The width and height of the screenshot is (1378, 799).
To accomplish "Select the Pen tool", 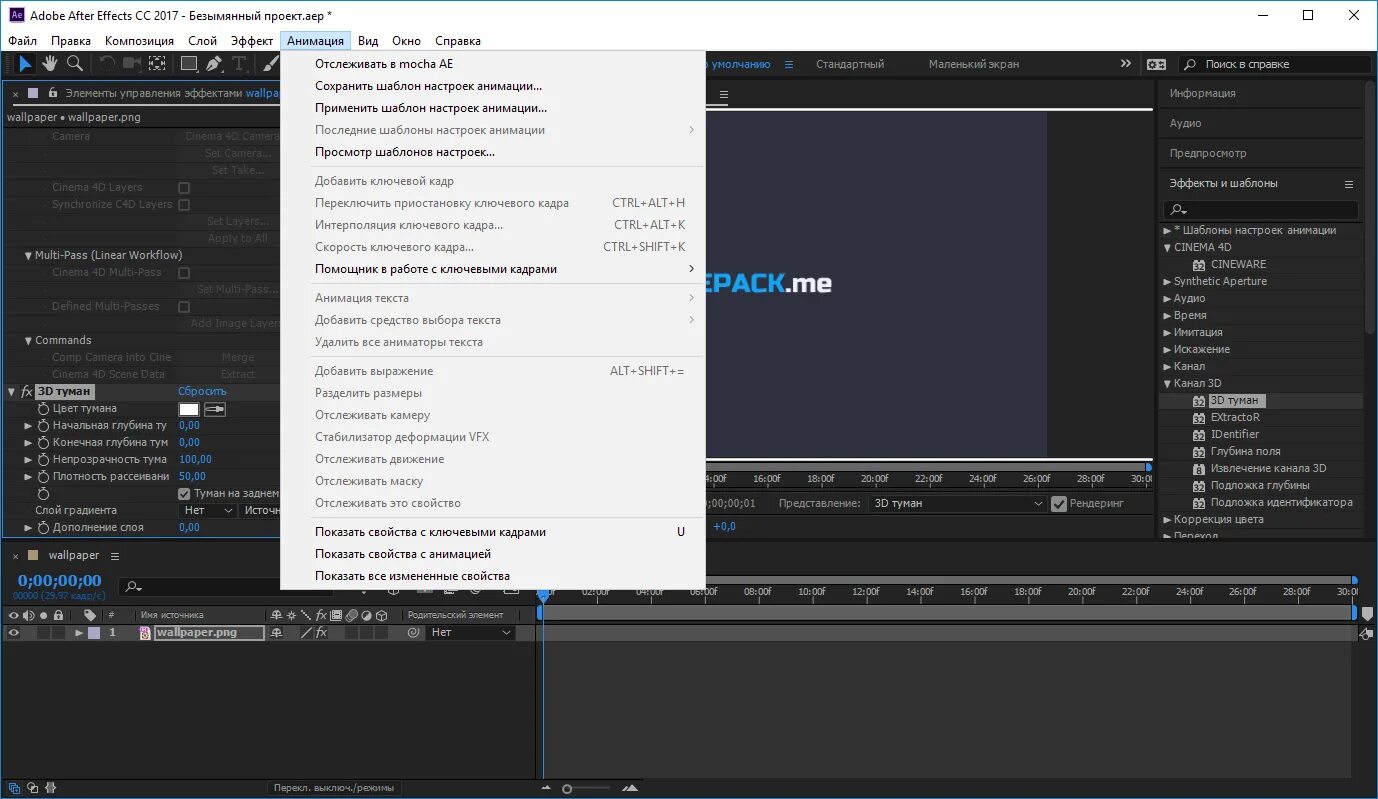I will coord(214,64).
